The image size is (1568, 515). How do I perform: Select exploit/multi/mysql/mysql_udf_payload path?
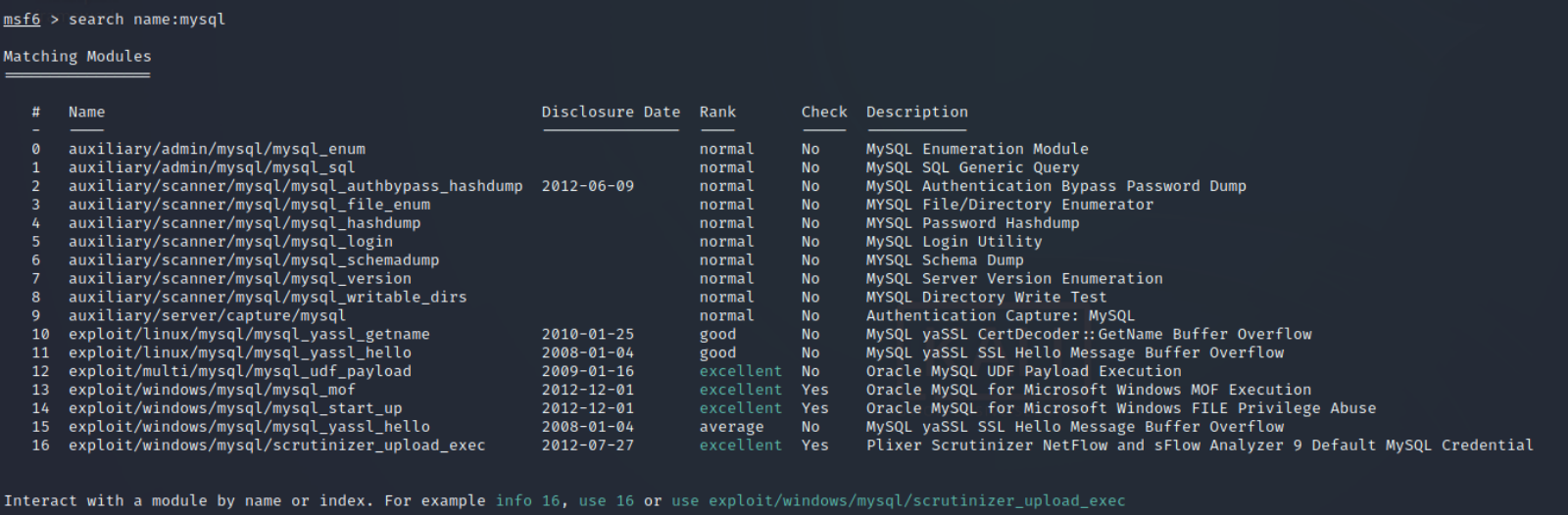coord(240,373)
